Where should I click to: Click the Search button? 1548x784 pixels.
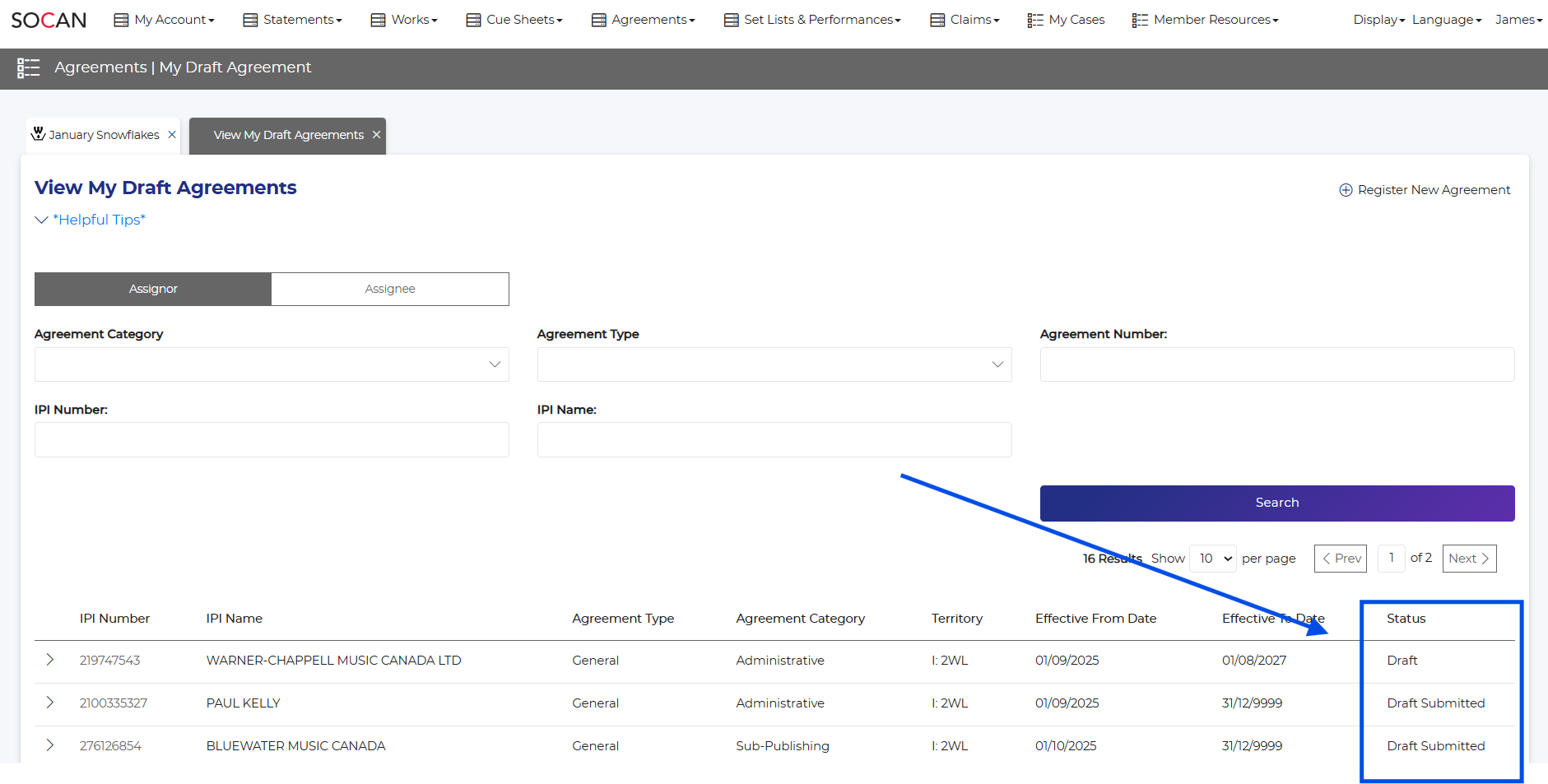[1276, 503]
